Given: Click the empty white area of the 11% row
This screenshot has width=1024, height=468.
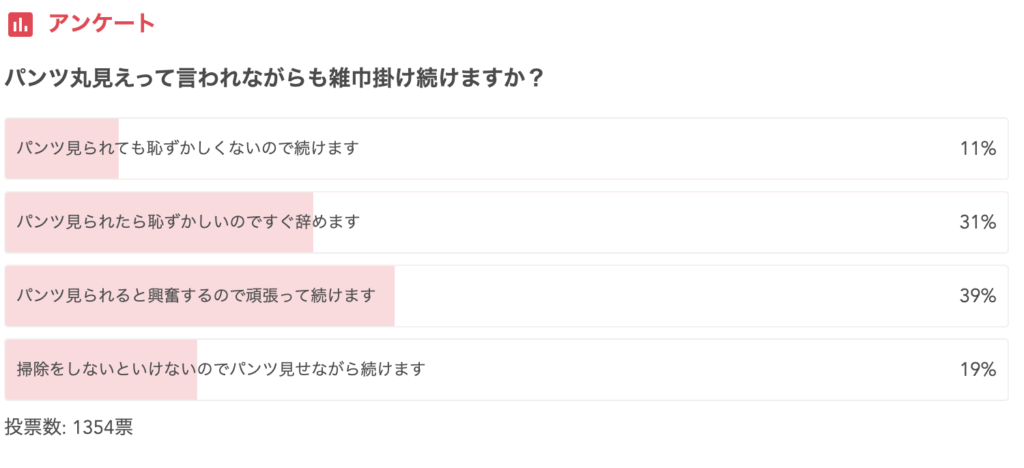Looking at the screenshot, I should pos(653,149).
